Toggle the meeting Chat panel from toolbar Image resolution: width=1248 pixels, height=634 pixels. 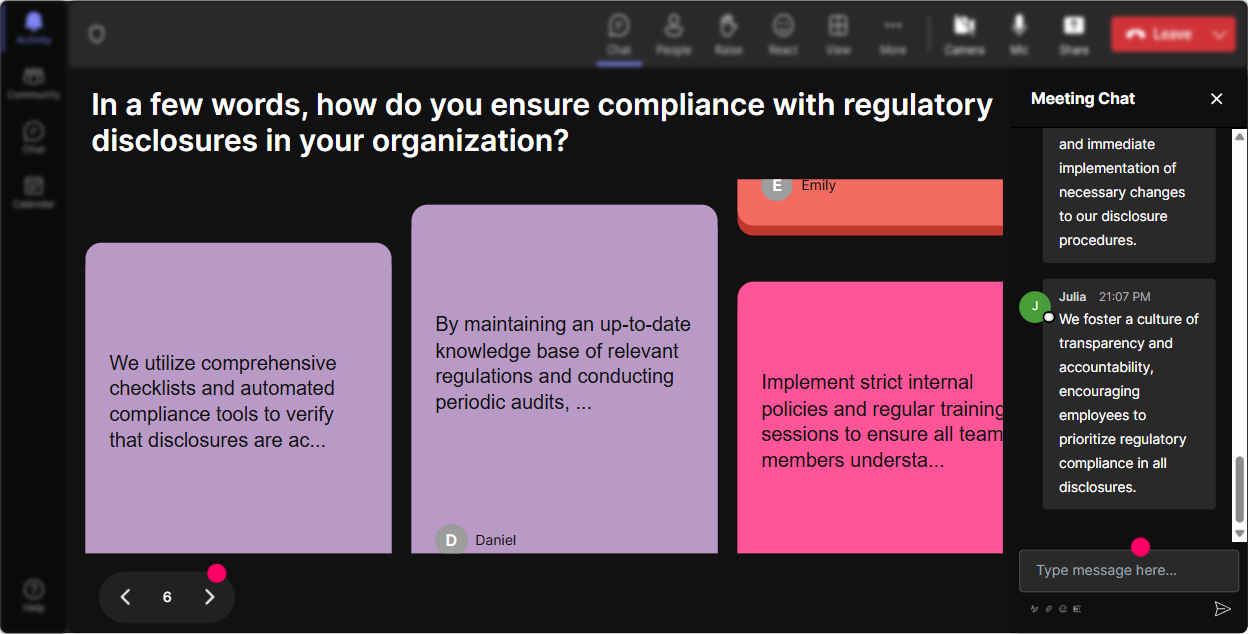click(619, 33)
